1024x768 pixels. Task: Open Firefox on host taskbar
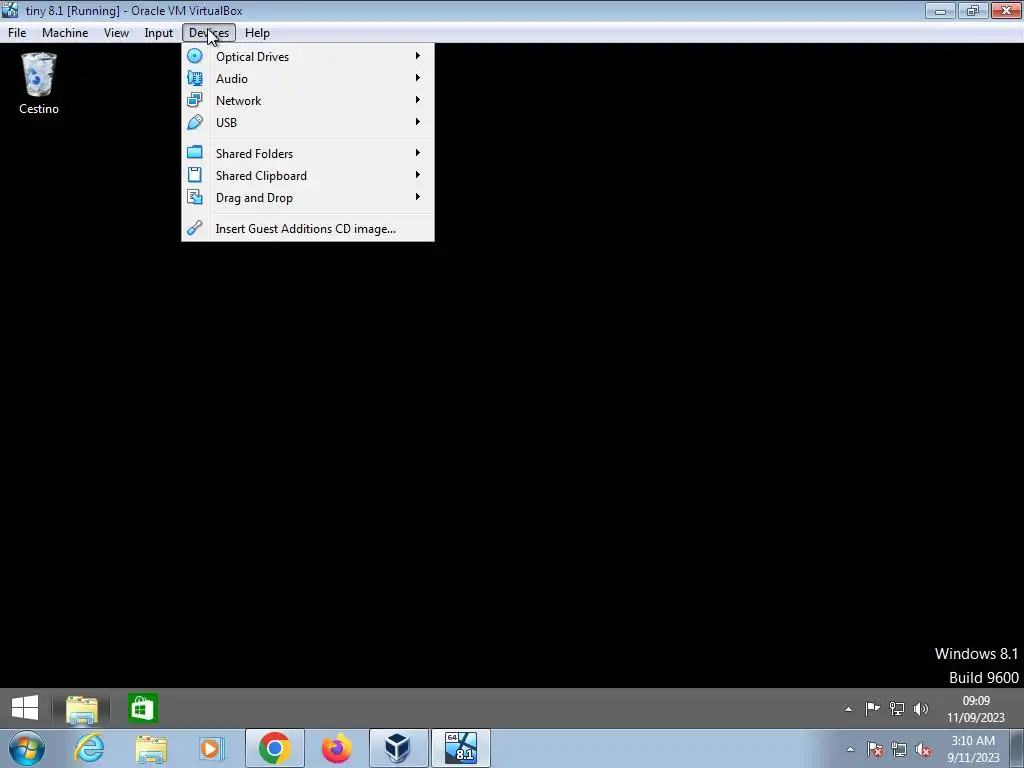pyautogui.click(x=337, y=748)
